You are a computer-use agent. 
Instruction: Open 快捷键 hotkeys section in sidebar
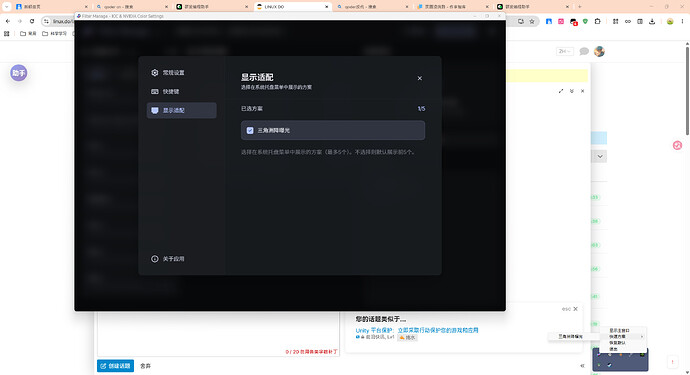tap(181, 92)
